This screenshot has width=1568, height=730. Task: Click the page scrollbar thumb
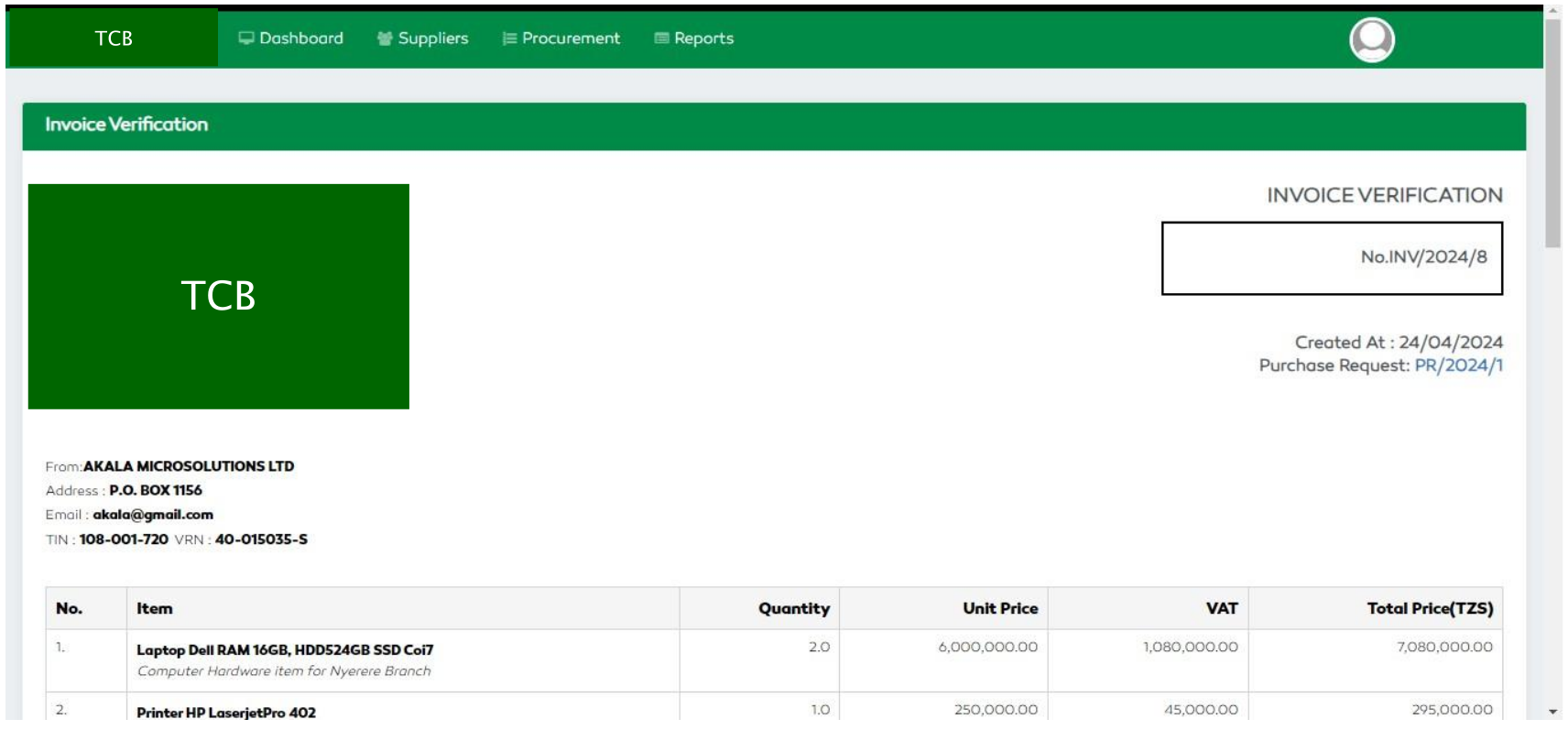point(1552,133)
